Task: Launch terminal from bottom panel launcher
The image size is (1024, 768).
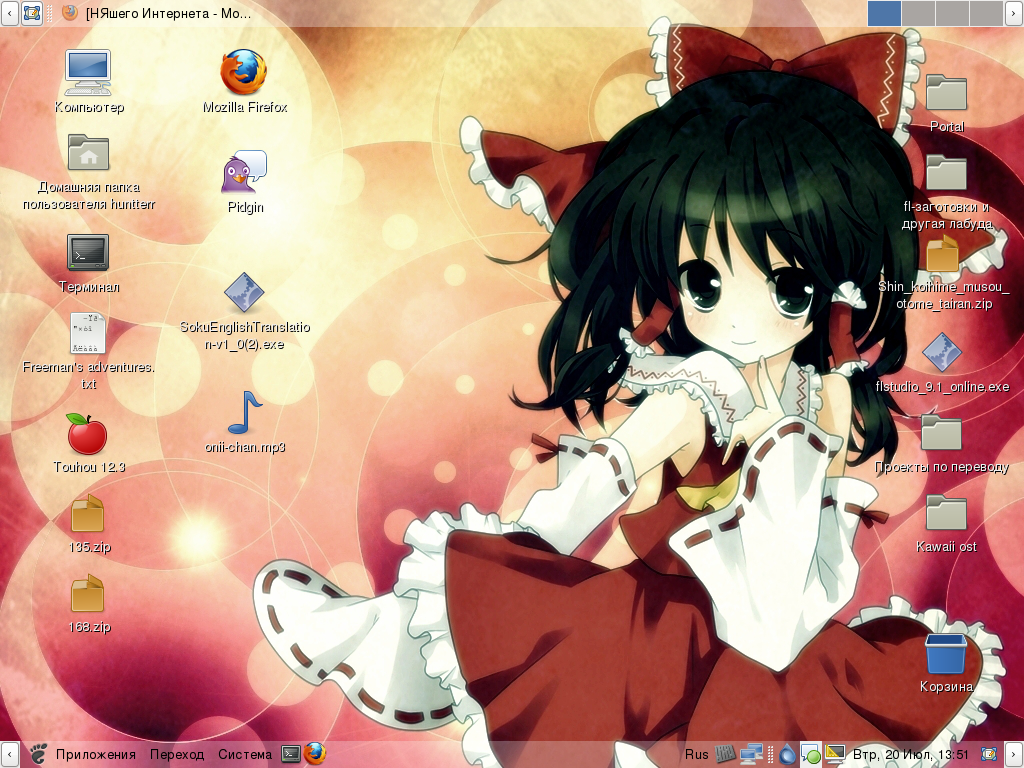Action: click(291, 754)
